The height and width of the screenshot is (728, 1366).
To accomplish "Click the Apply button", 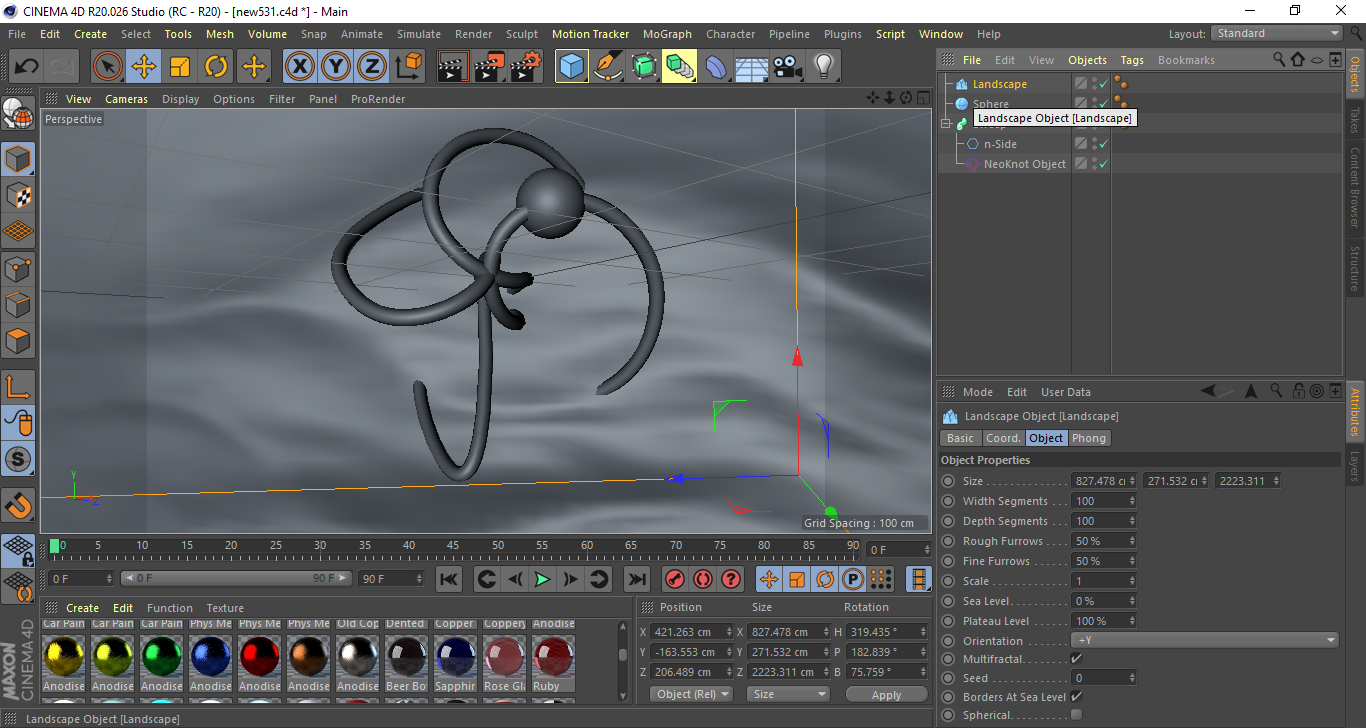I will click(x=886, y=694).
